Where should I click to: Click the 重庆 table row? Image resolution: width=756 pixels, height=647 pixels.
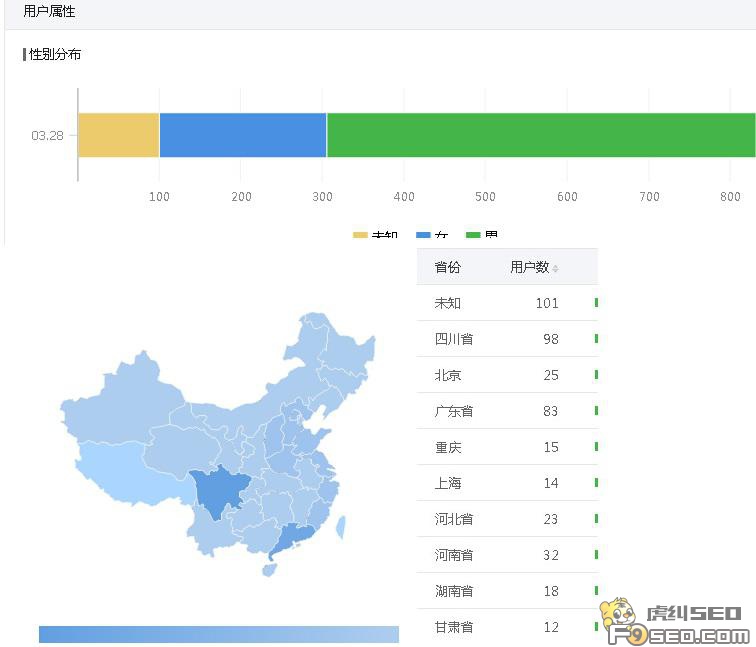(x=507, y=447)
